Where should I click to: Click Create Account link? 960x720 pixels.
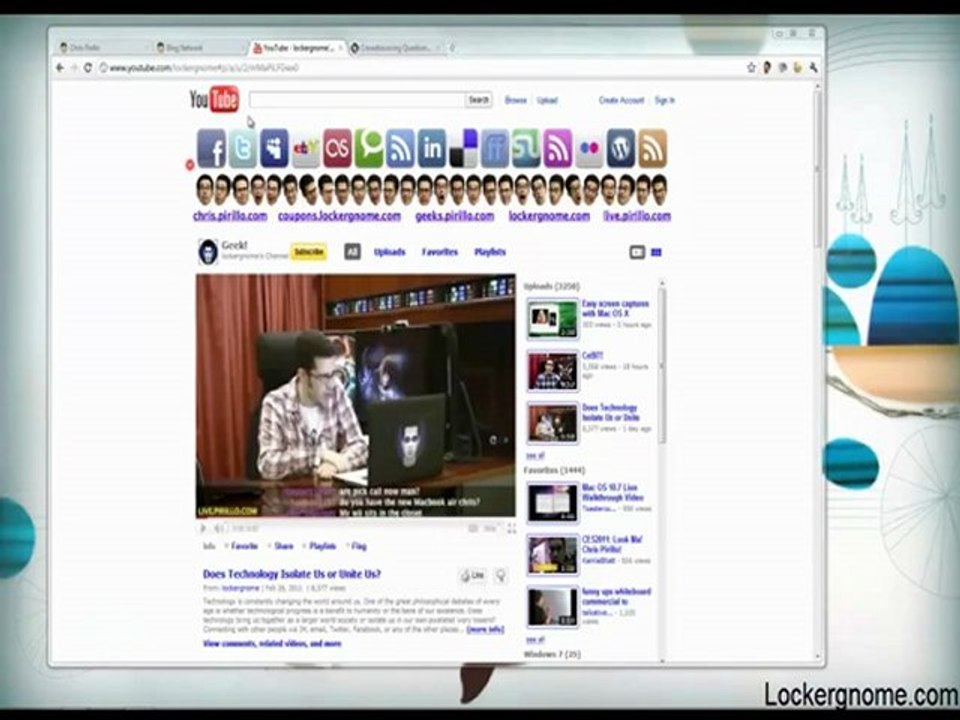(x=621, y=100)
